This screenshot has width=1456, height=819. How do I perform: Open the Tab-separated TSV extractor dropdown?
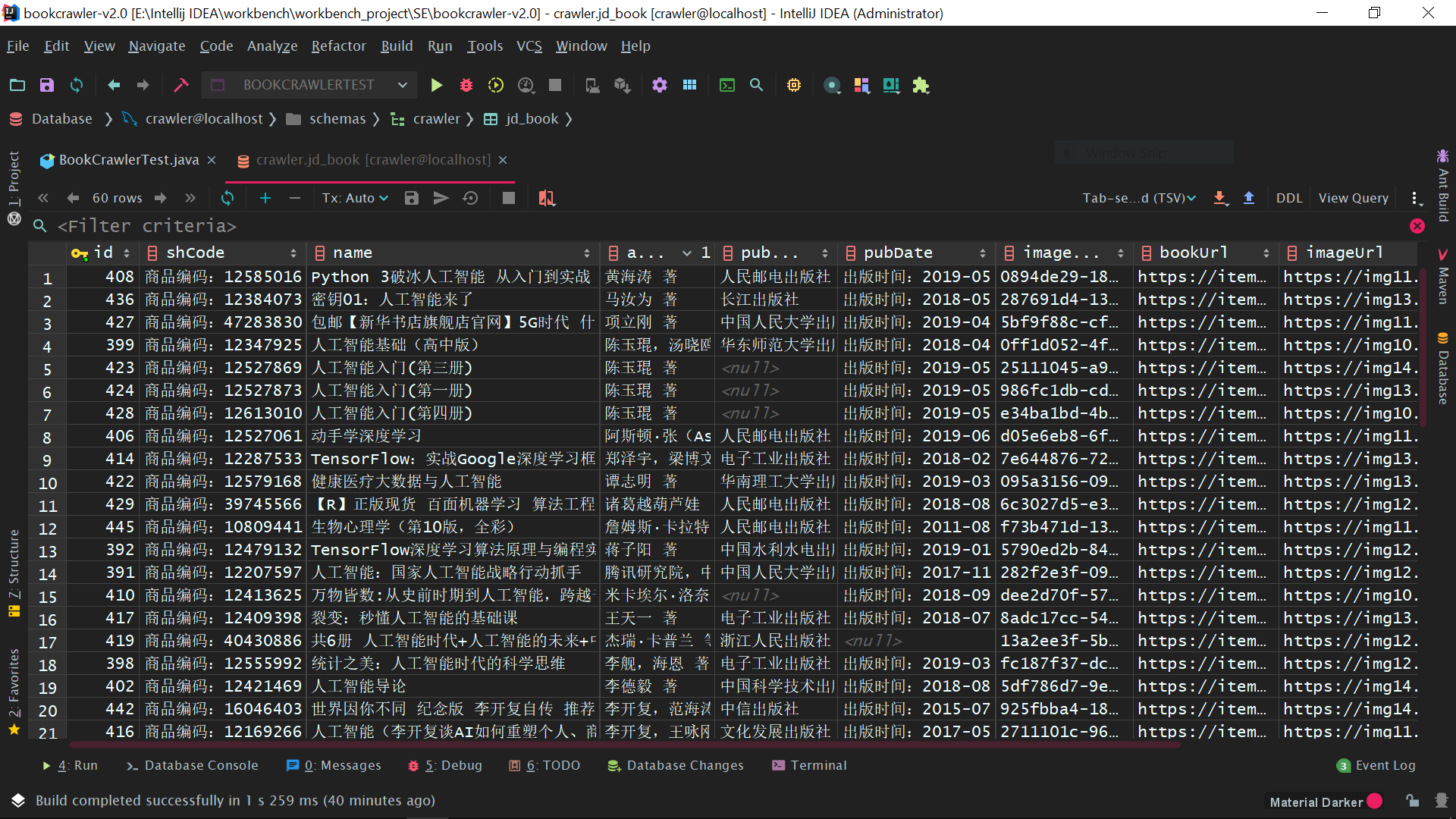(1139, 198)
